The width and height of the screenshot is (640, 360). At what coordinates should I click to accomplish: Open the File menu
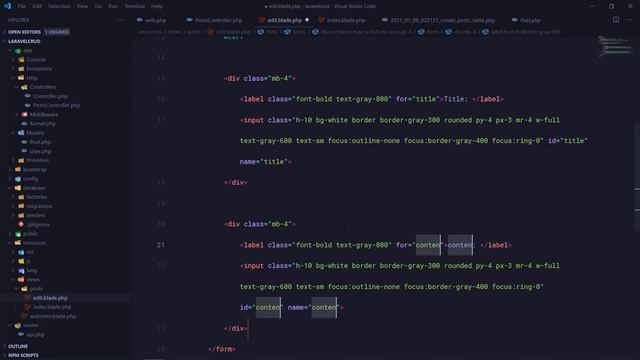pos(22,7)
